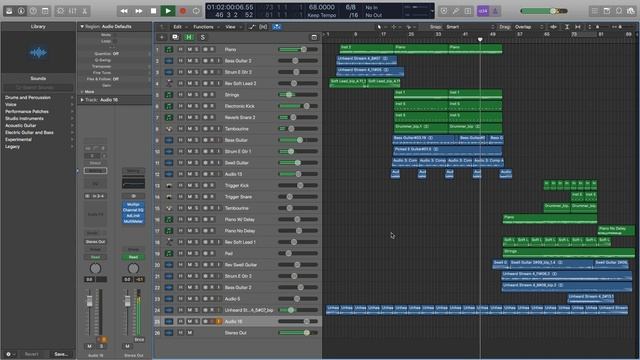Open the Snap Smart dropdown
Image resolution: width=640 pixels, height=360 pixels.
pos(469,27)
